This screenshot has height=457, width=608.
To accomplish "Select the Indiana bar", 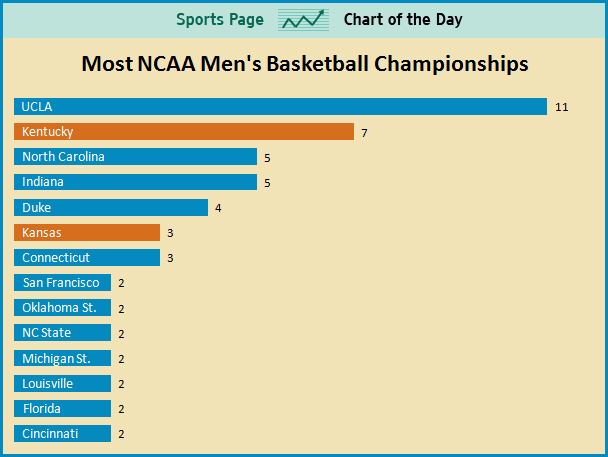I will 135,182.
